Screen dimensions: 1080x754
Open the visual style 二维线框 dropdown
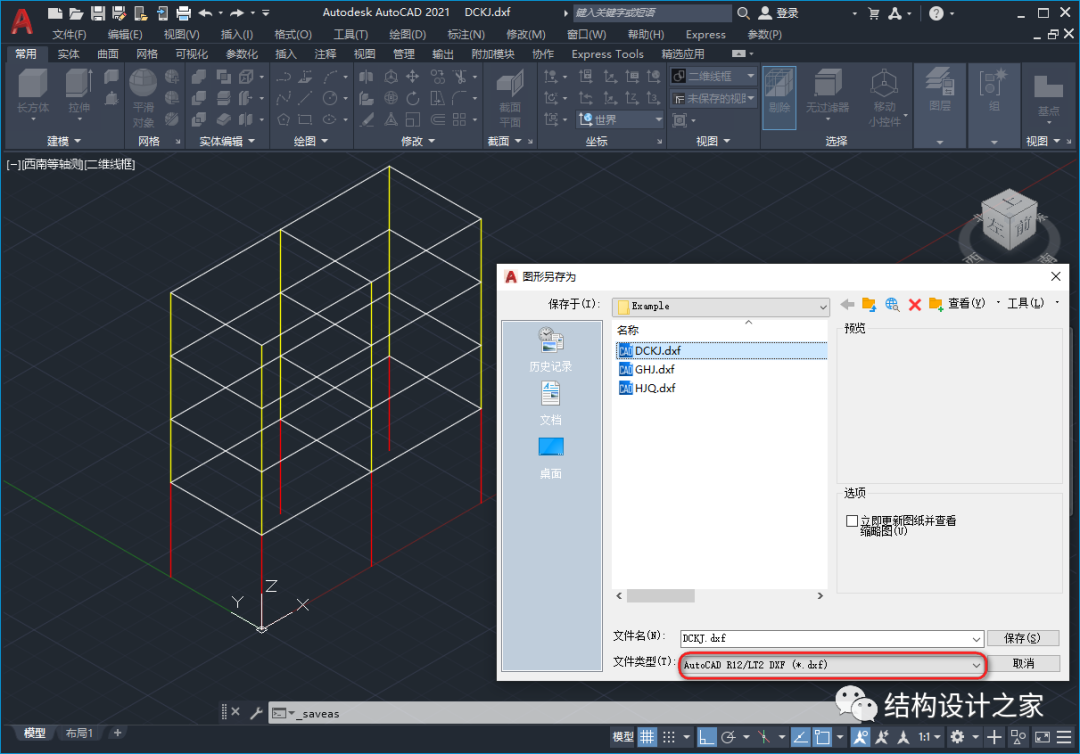(714, 76)
